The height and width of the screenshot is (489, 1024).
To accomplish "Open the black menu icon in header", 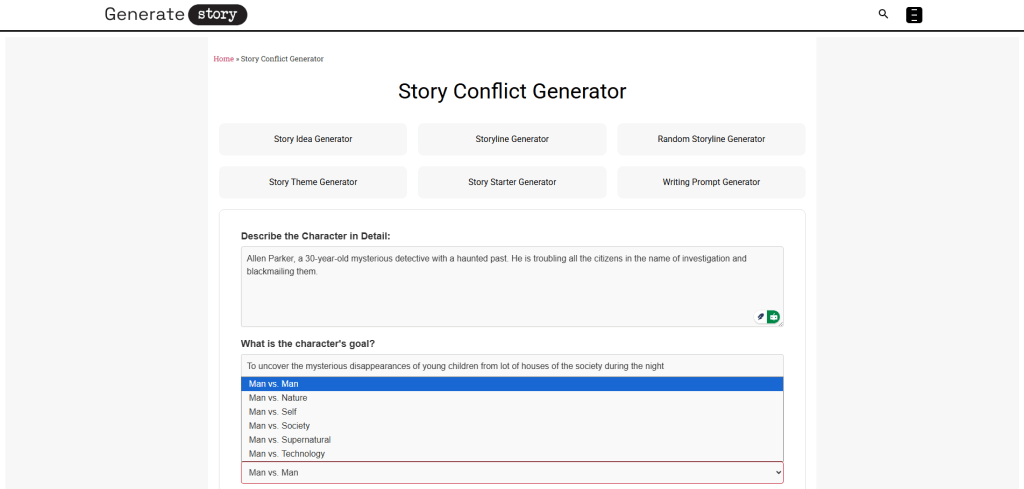I will click(x=914, y=15).
